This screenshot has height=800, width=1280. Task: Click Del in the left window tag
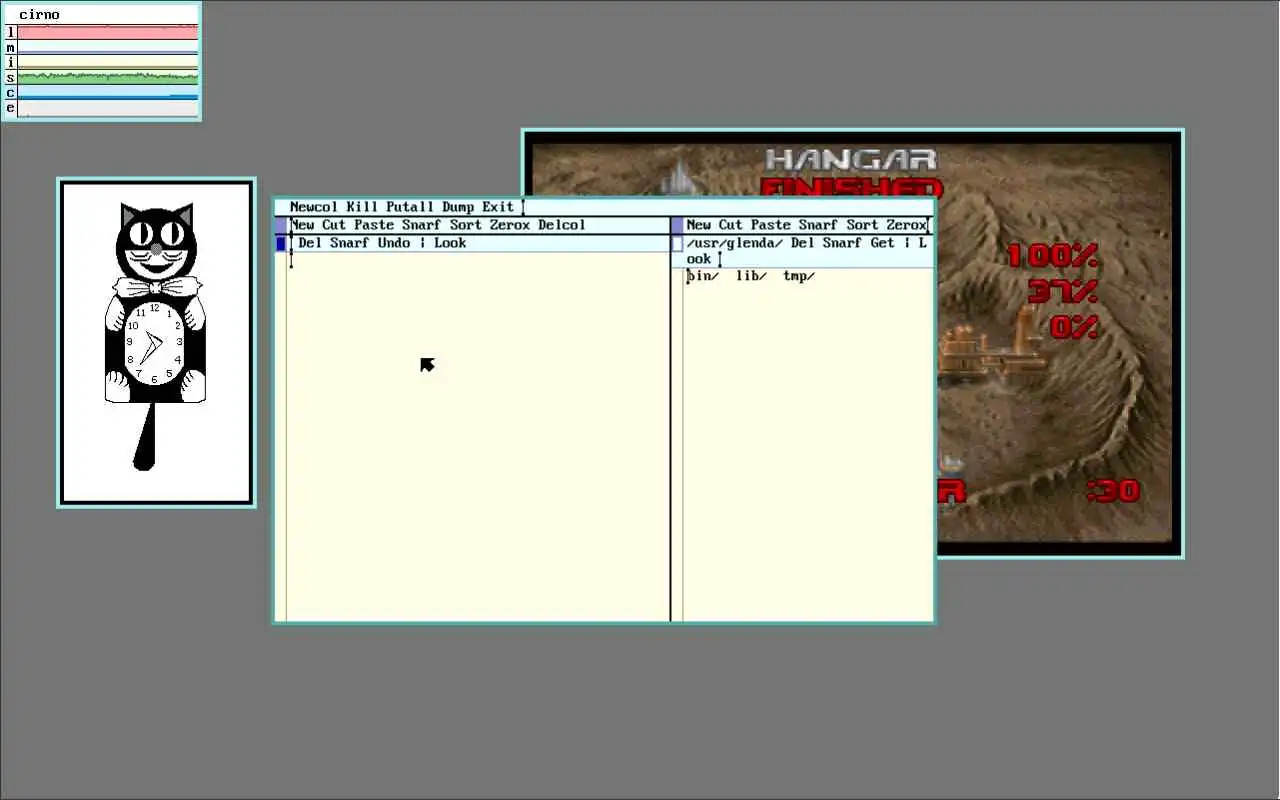tap(310, 243)
